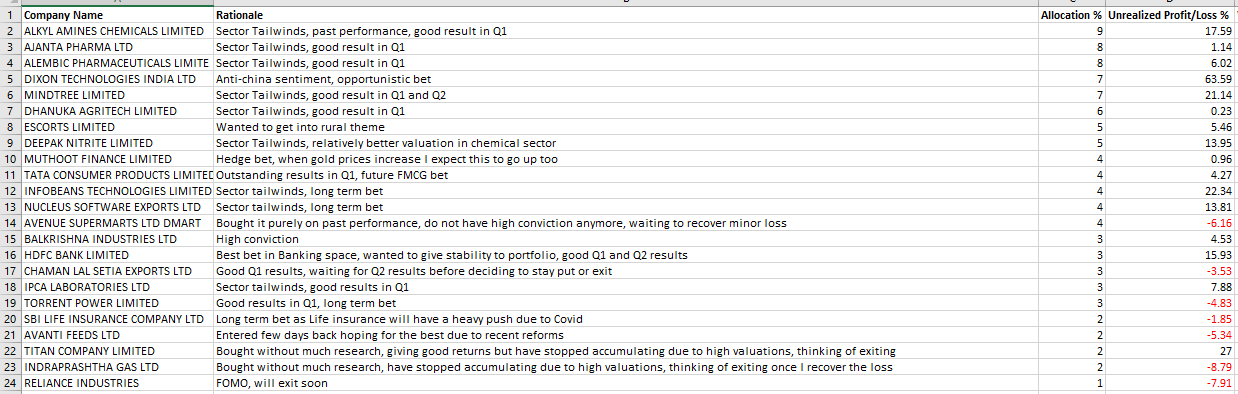The image size is (1238, 394).
Task: Click the 'High conviction' rationale cell
Action: 625,239
